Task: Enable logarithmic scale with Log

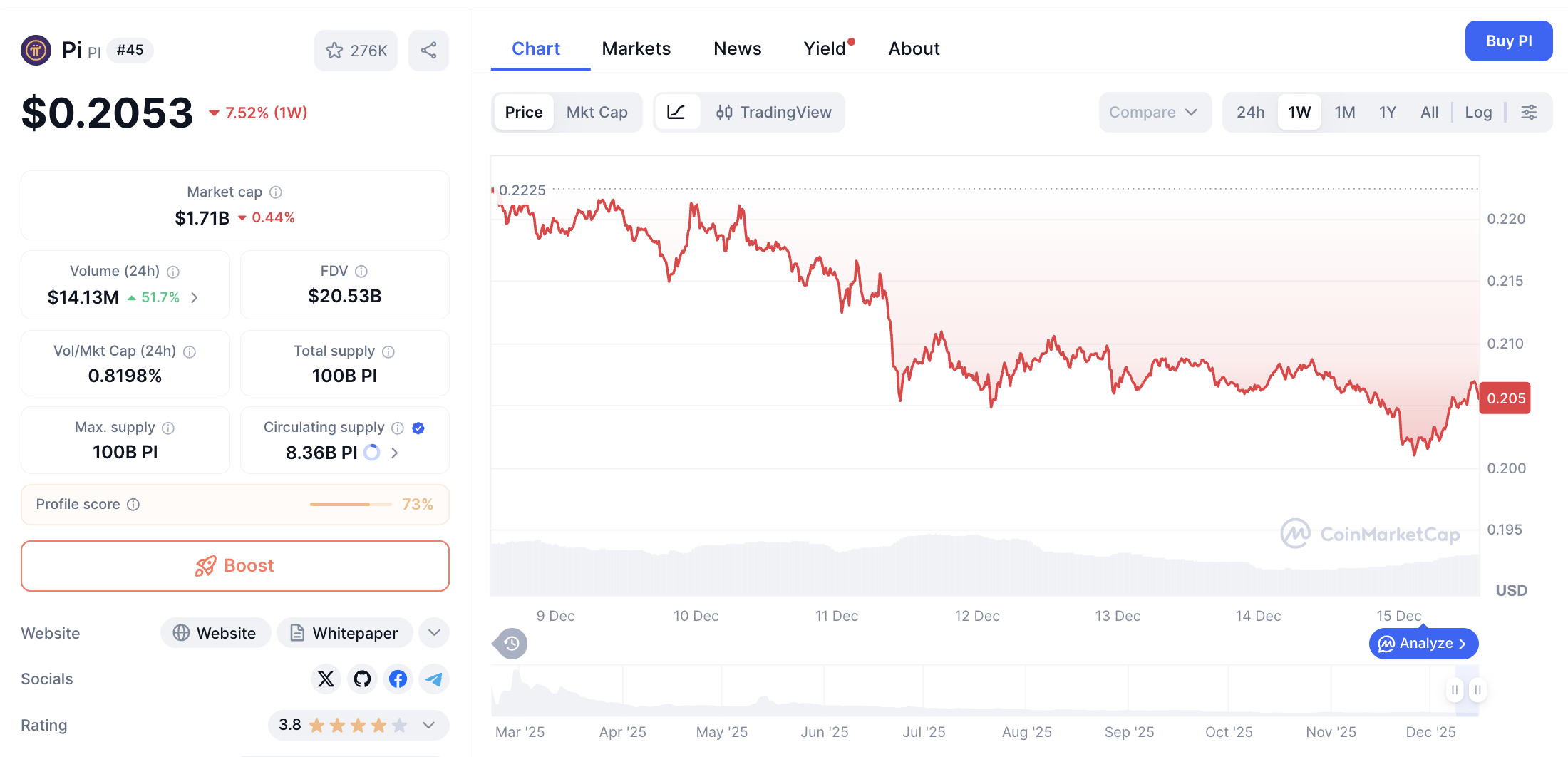Action: [1478, 112]
